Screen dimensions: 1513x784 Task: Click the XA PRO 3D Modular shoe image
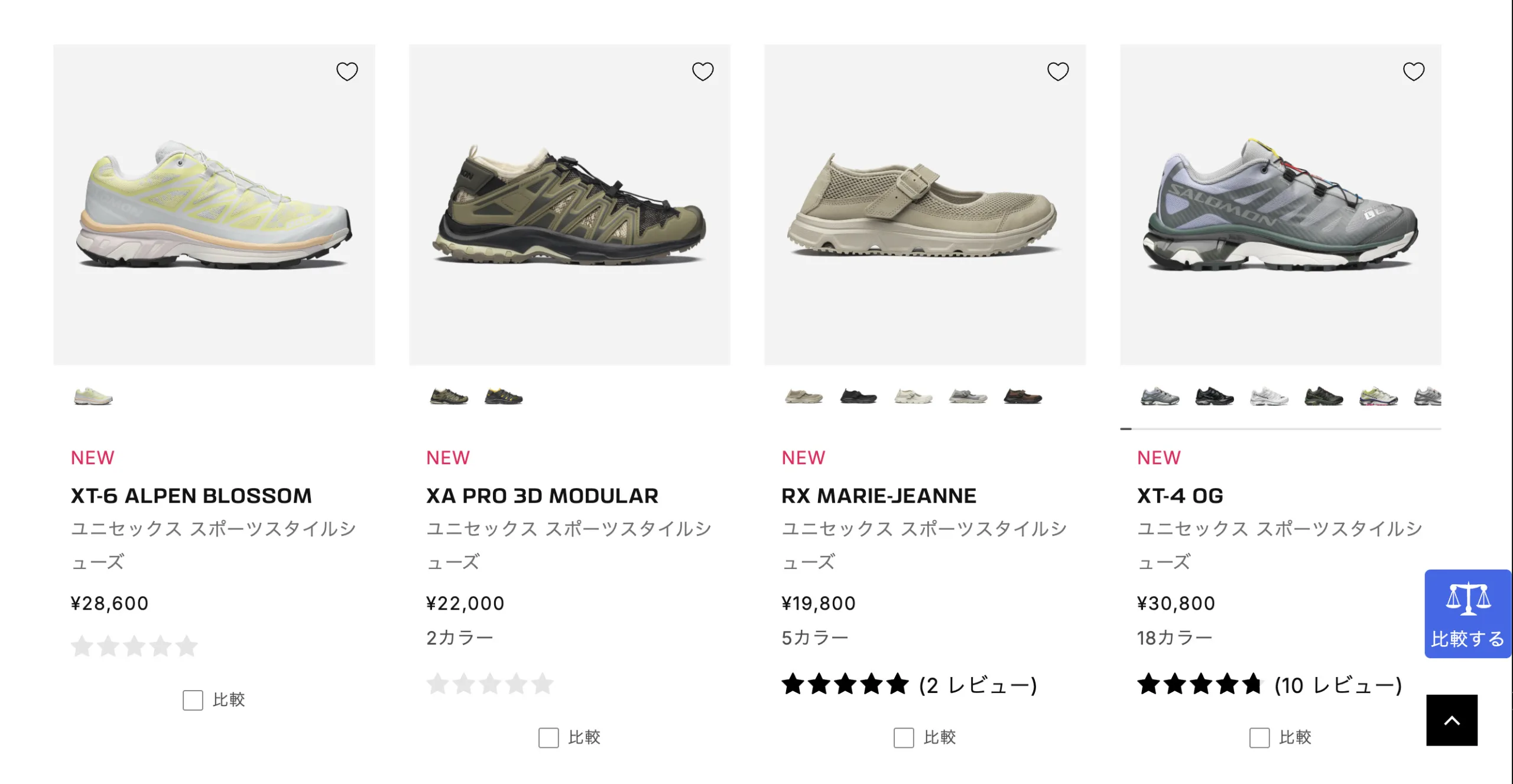(x=570, y=204)
